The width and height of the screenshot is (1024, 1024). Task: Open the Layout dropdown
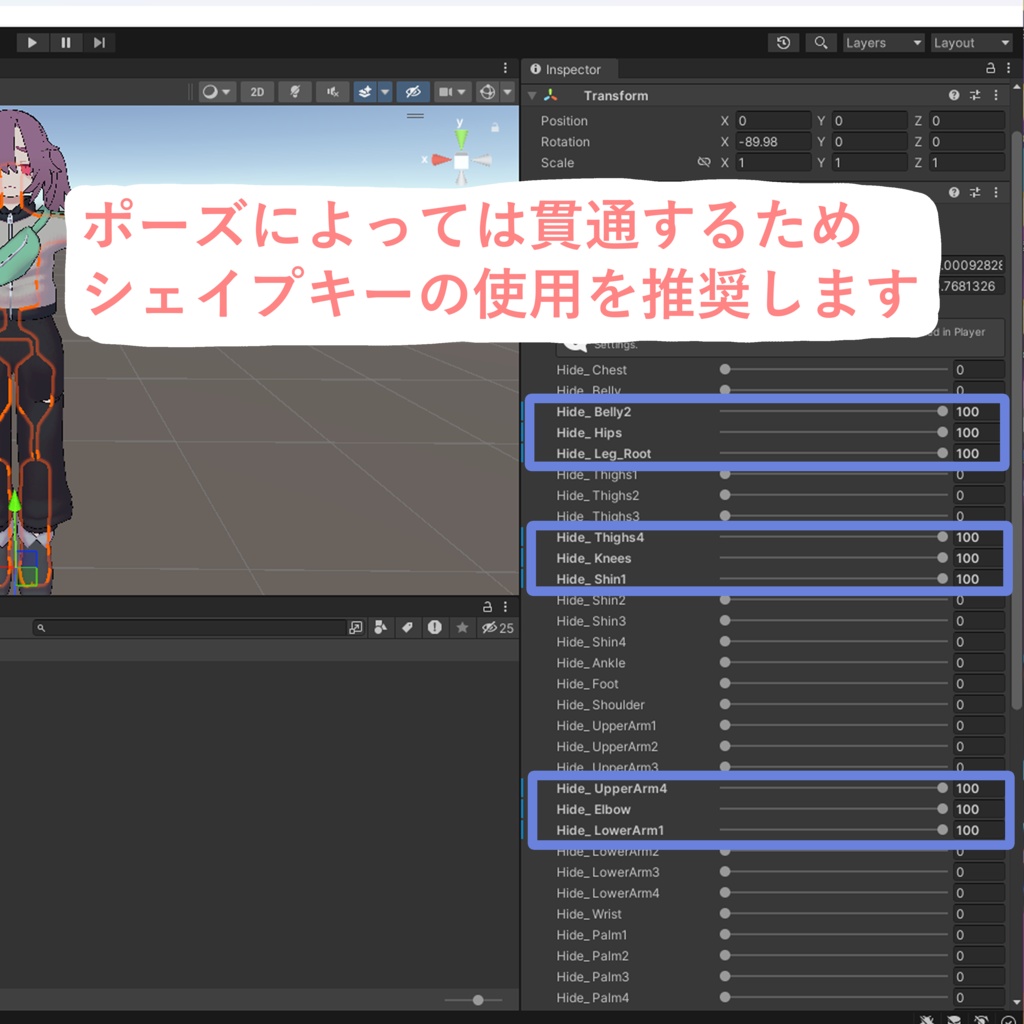(x=971, y=42)
